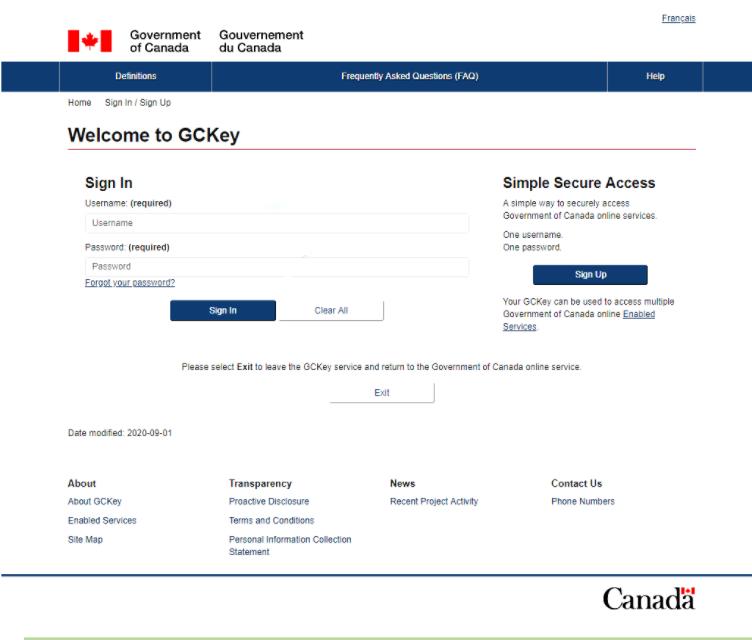
Task: Click the Gouvernement du Canada text
Action: 261,41
